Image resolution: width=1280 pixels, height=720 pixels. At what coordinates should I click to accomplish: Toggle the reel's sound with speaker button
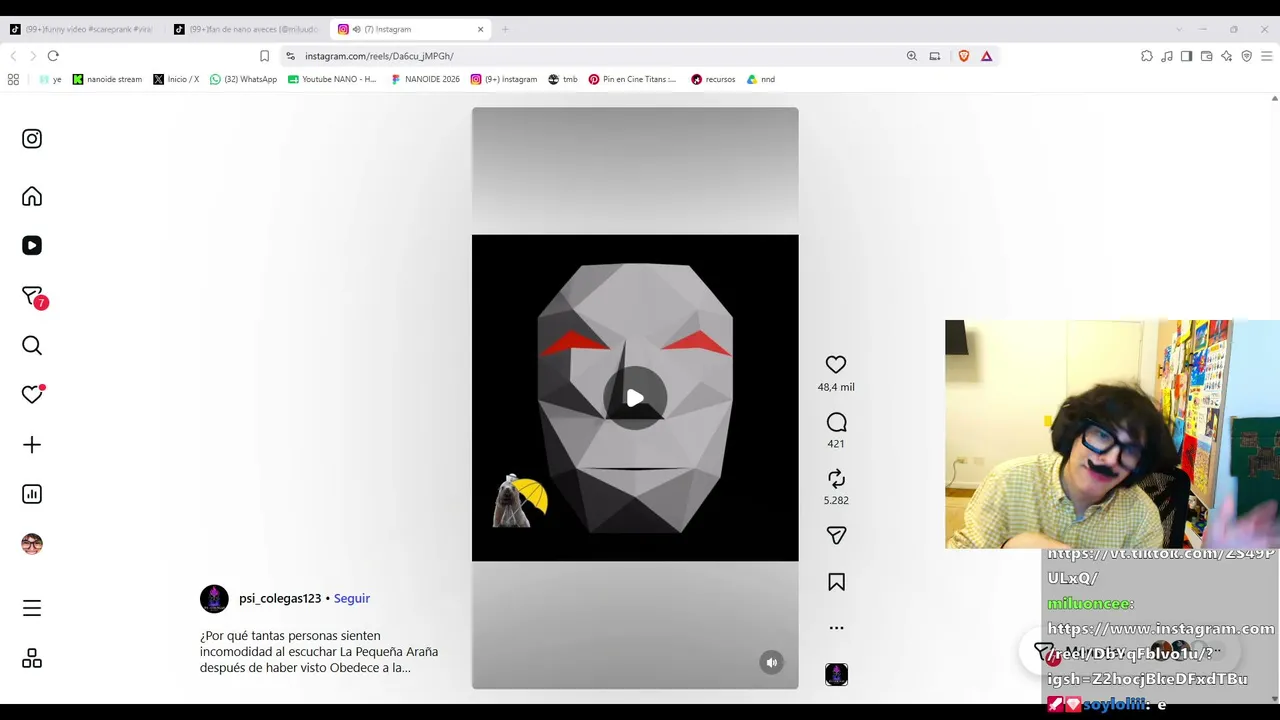pos(771,662)
